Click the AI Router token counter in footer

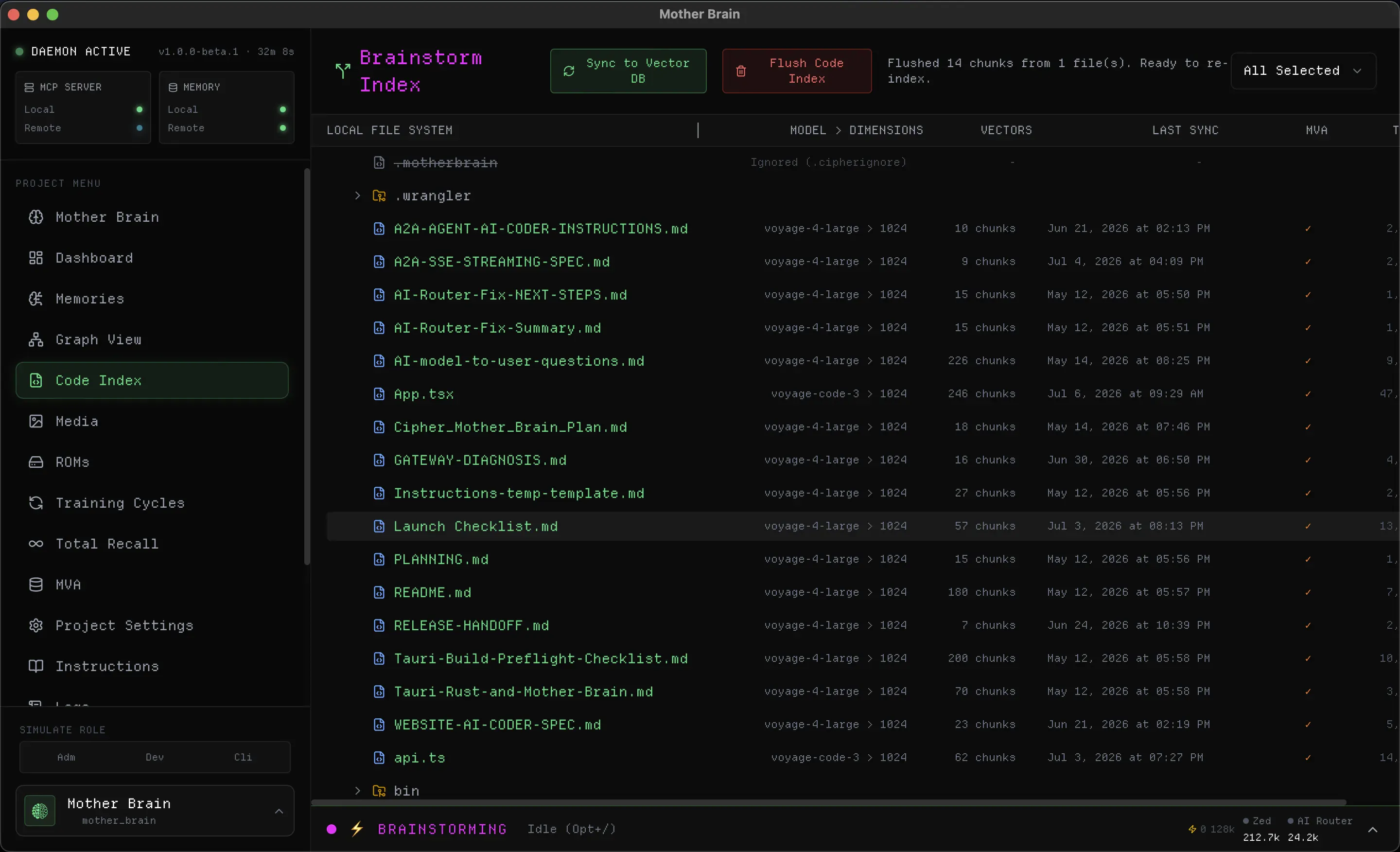pos(1319,829)
